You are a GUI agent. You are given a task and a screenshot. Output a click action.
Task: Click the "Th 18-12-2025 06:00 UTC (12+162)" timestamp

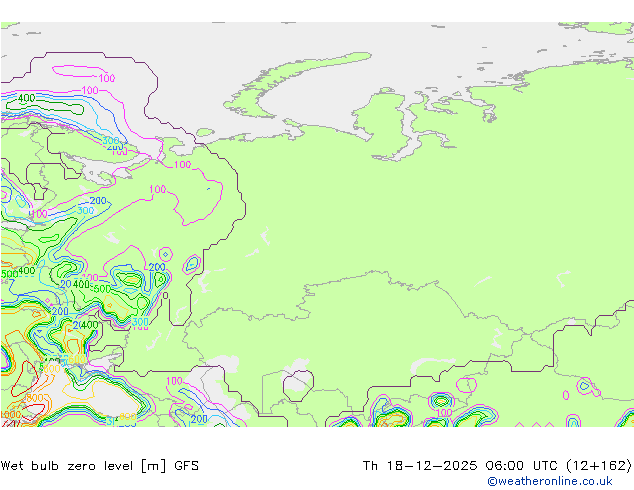497,466
